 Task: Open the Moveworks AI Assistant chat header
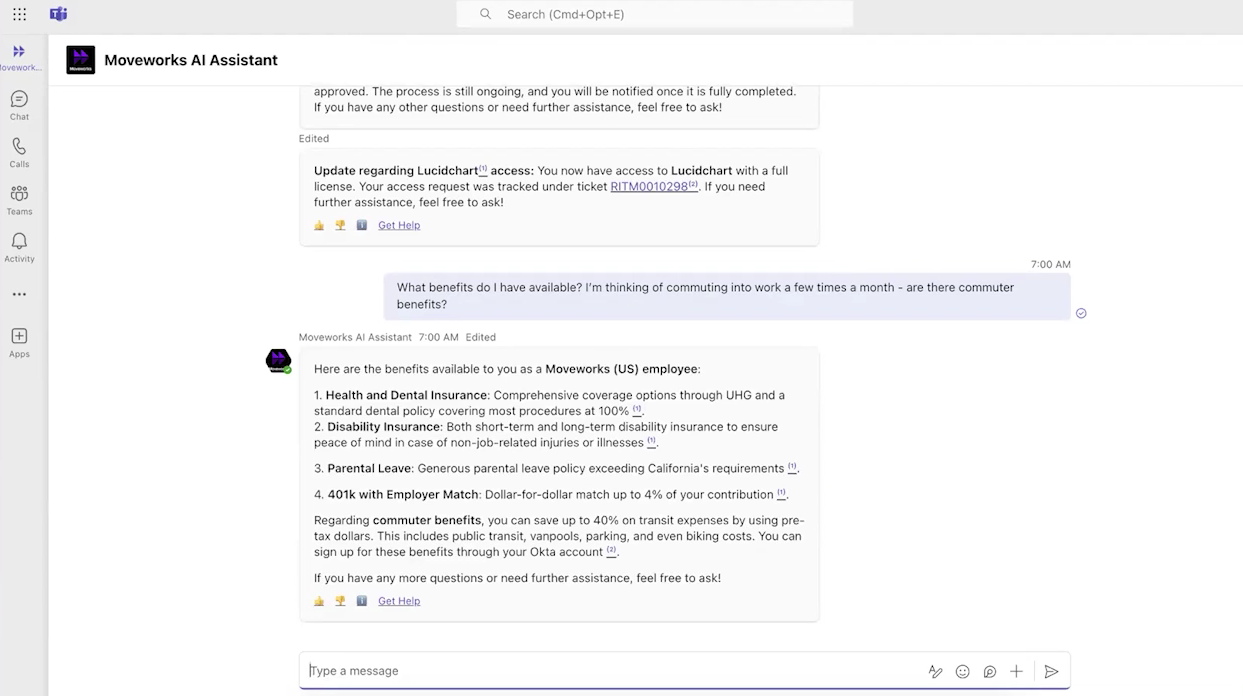tap(190, 60)
